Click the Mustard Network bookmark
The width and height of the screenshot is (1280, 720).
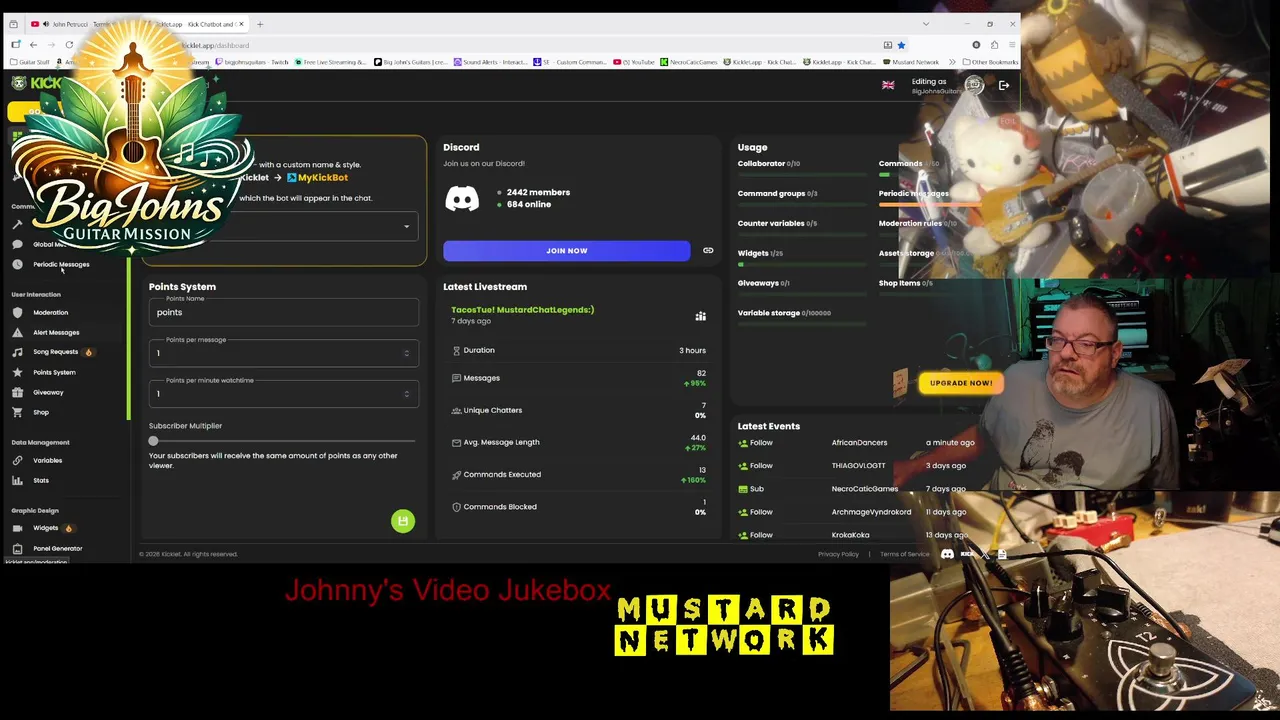910,62
